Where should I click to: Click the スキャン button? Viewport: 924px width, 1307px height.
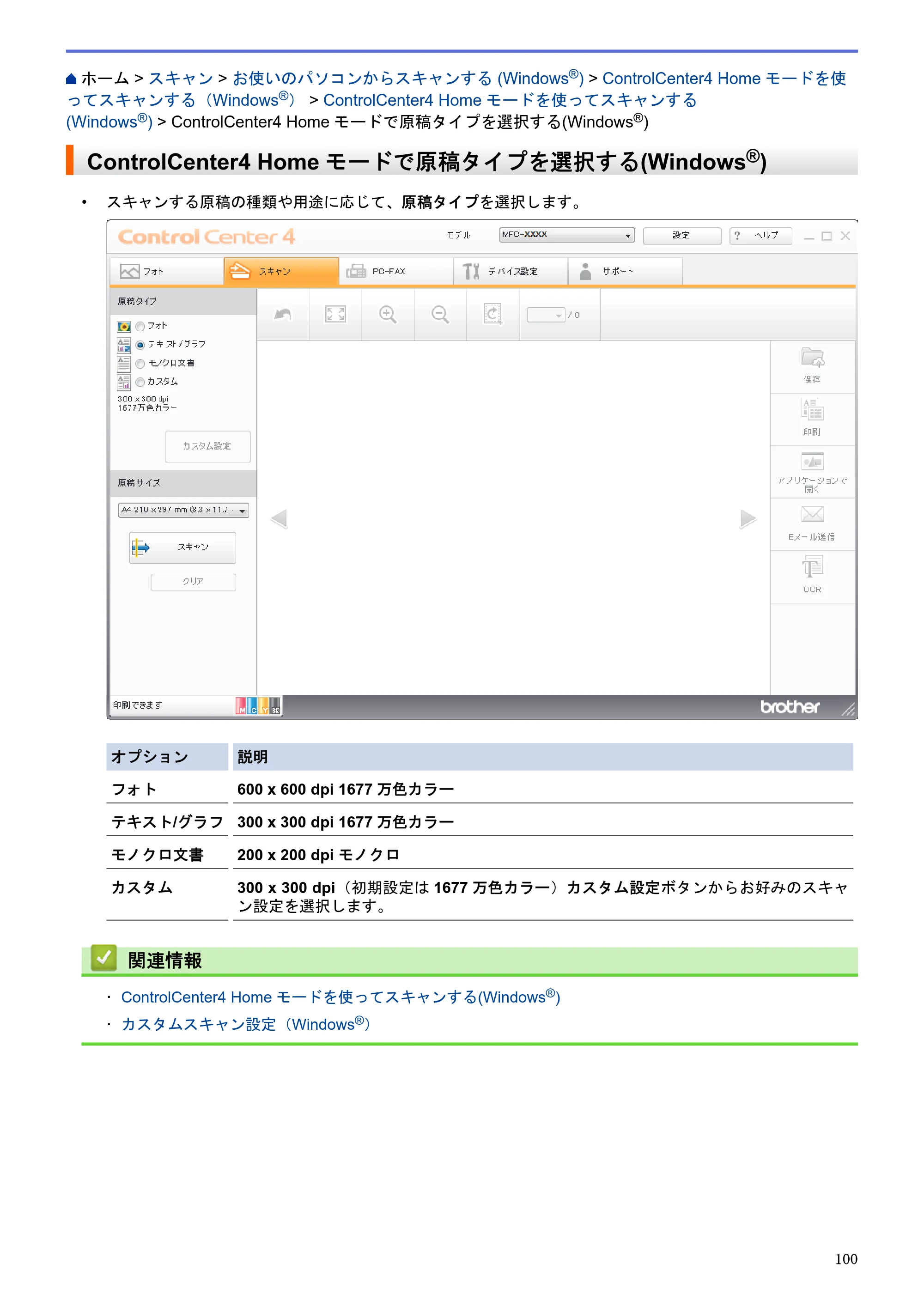coord(182,547)
